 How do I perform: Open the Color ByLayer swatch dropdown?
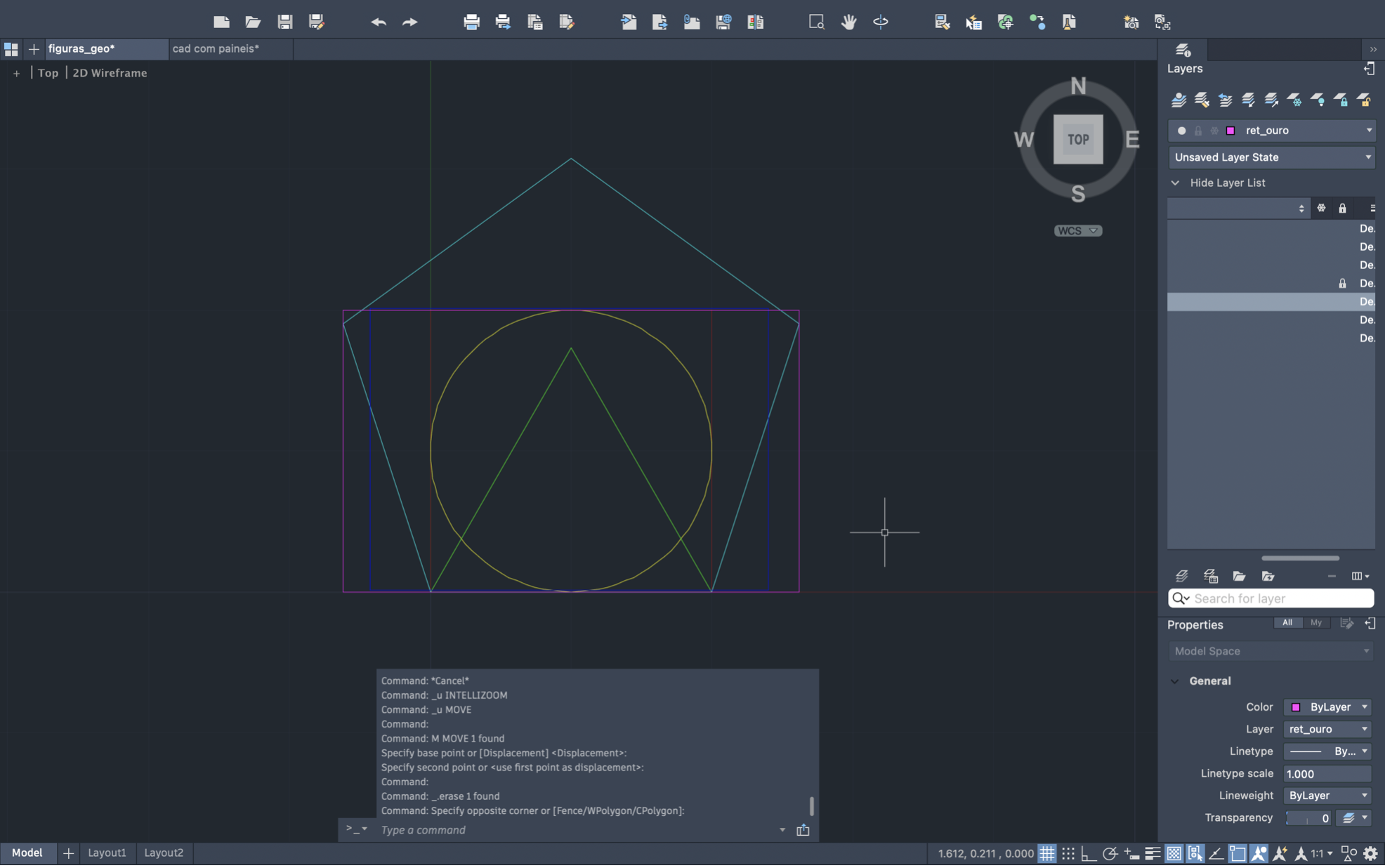coord(1327,707)
